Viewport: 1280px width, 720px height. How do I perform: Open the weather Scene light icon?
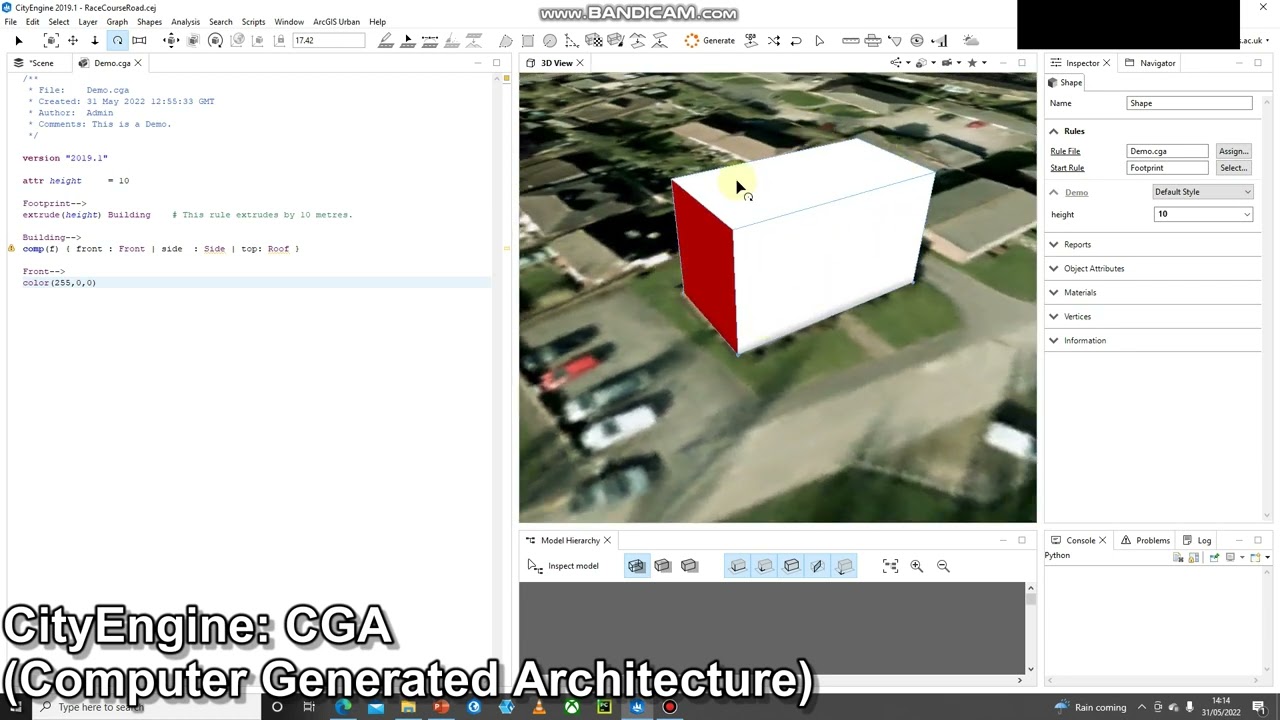point(970,40)
